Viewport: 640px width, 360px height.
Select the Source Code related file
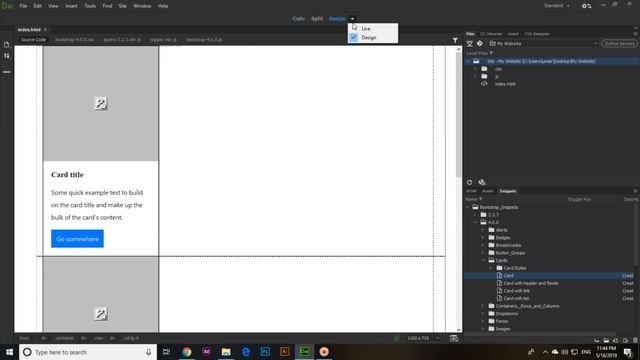pos(33,40)
